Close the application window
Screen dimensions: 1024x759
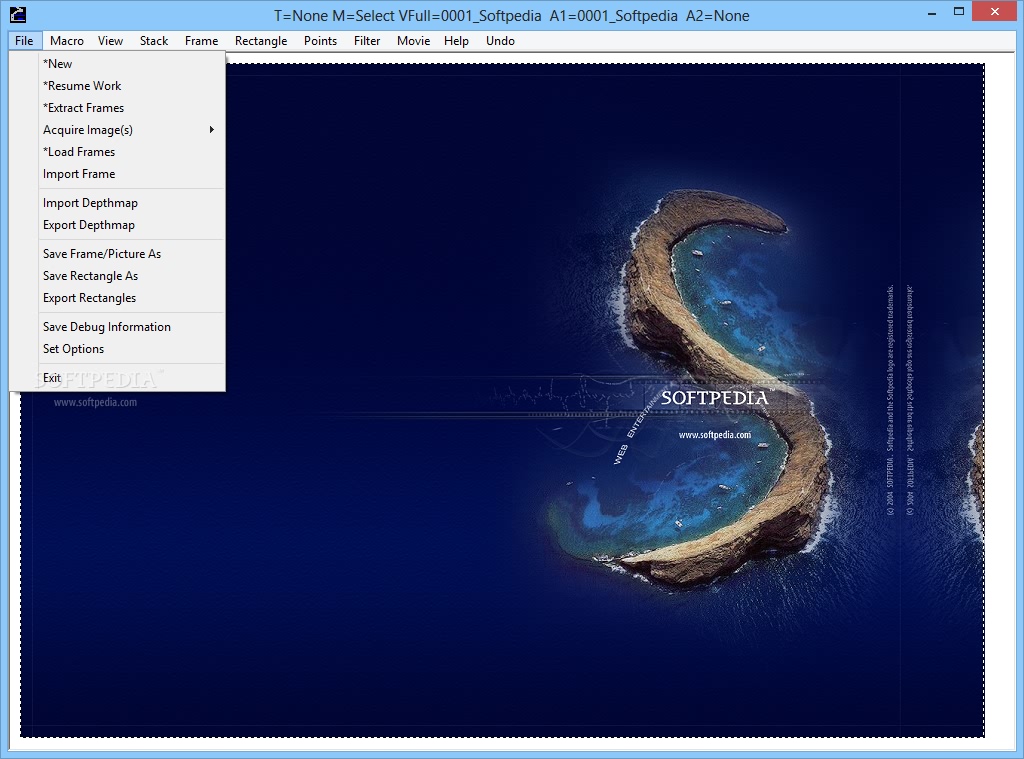[995, 12]
